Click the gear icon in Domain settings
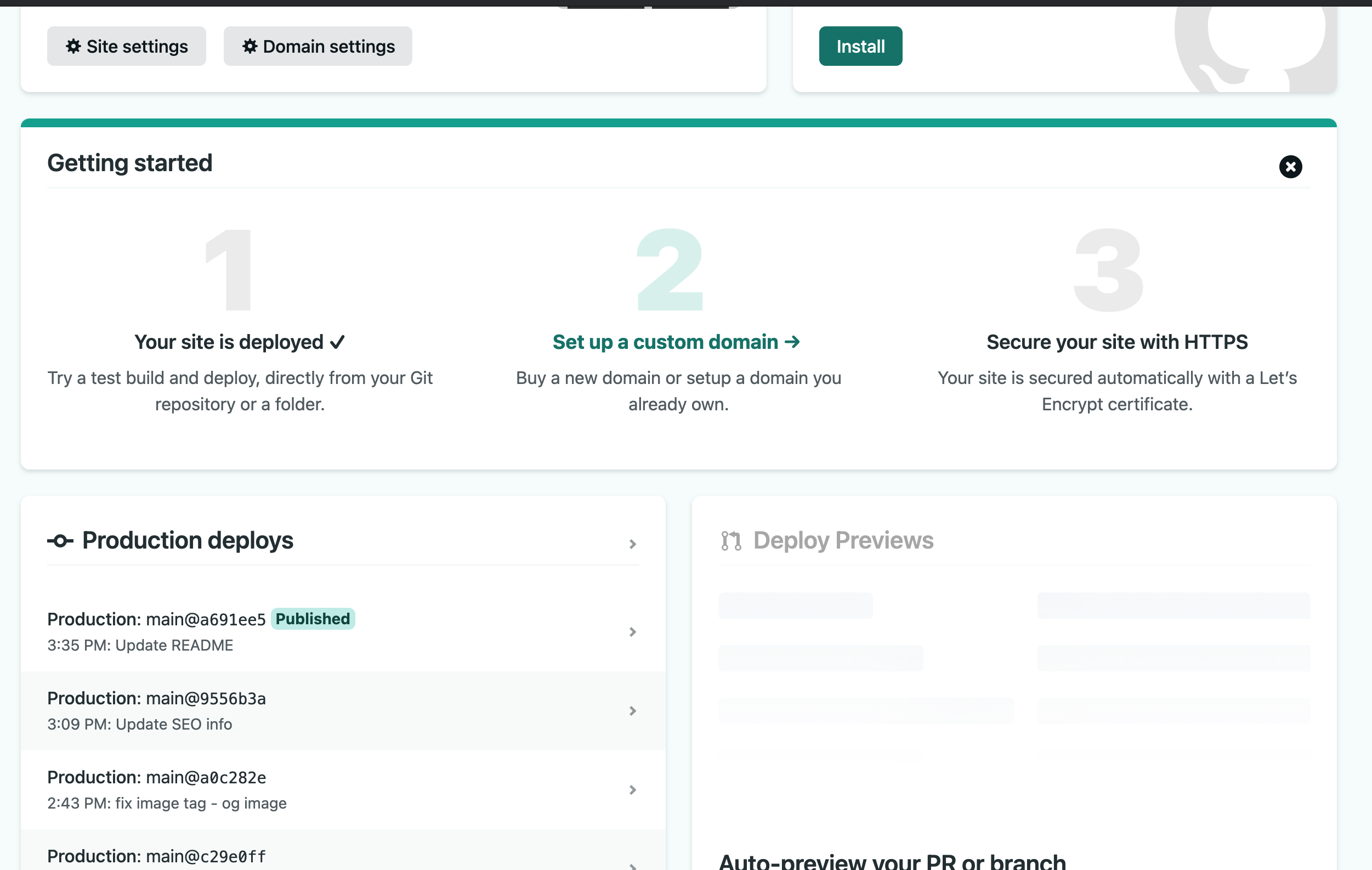 coord(250,46)
